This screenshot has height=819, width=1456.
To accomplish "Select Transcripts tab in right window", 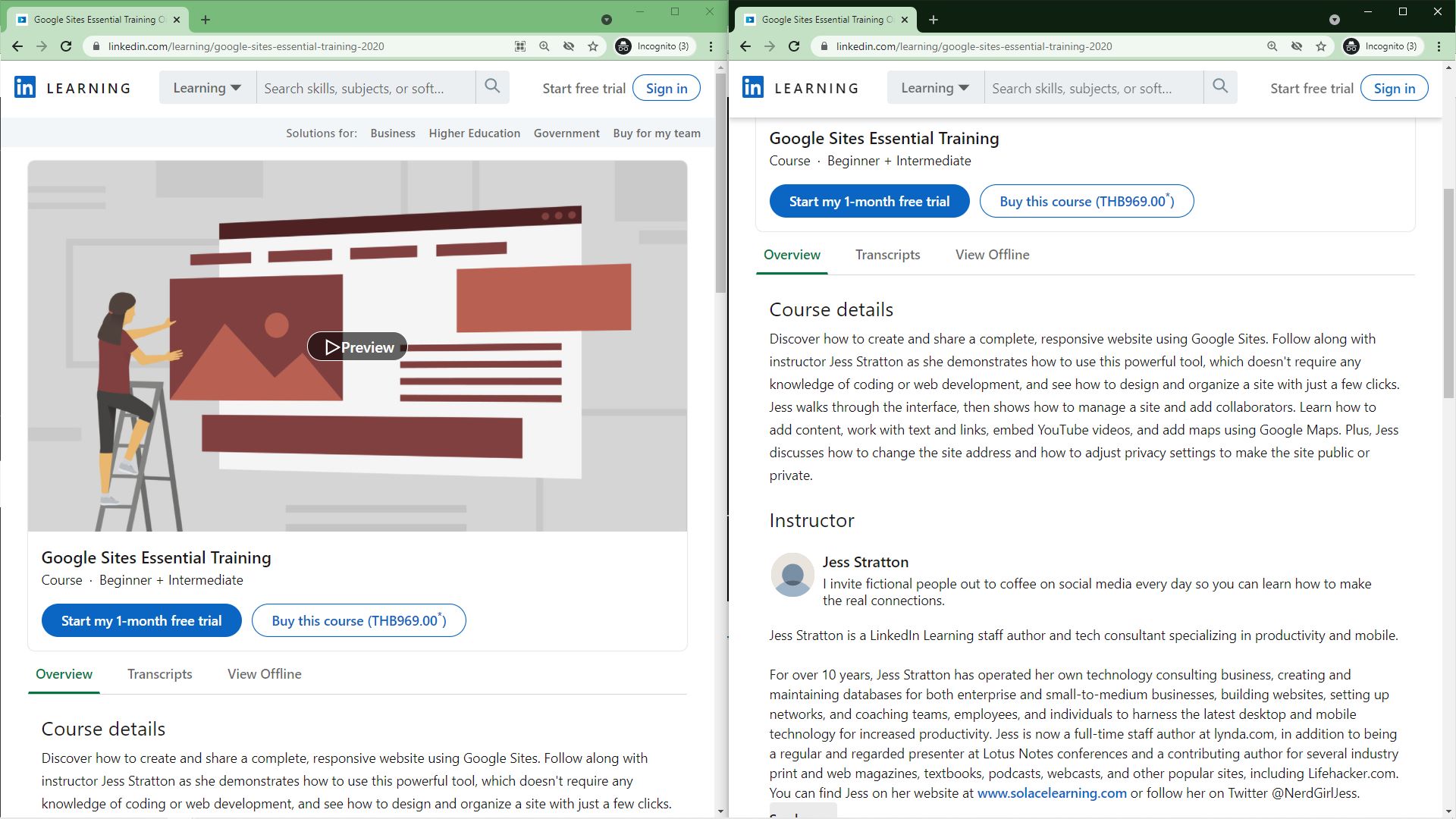I will (x=887, y=255).
